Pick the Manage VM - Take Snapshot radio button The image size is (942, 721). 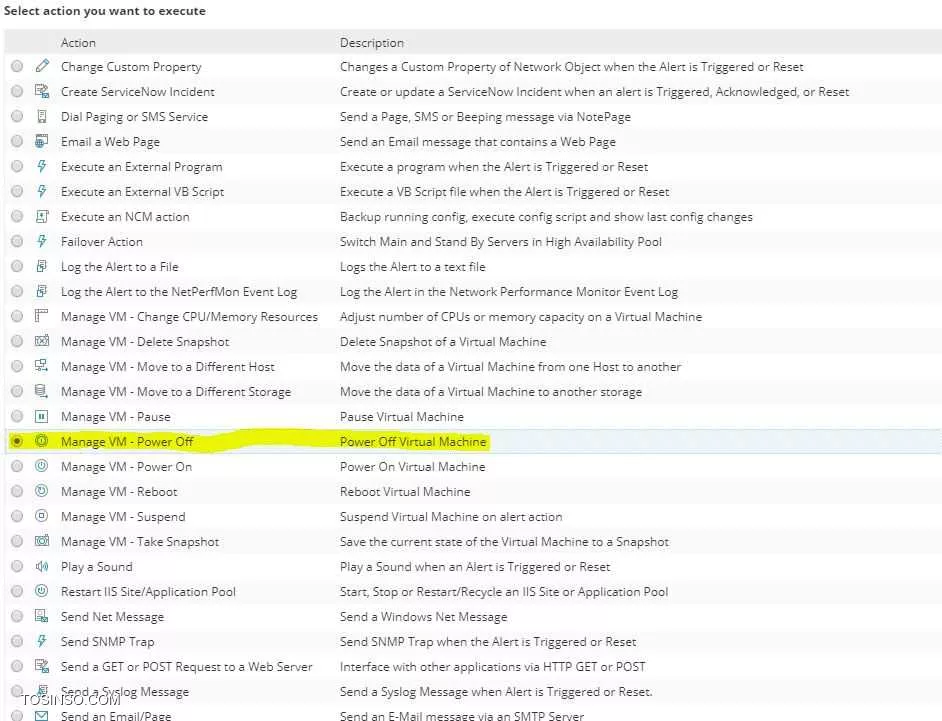click(x=17, y=541)
